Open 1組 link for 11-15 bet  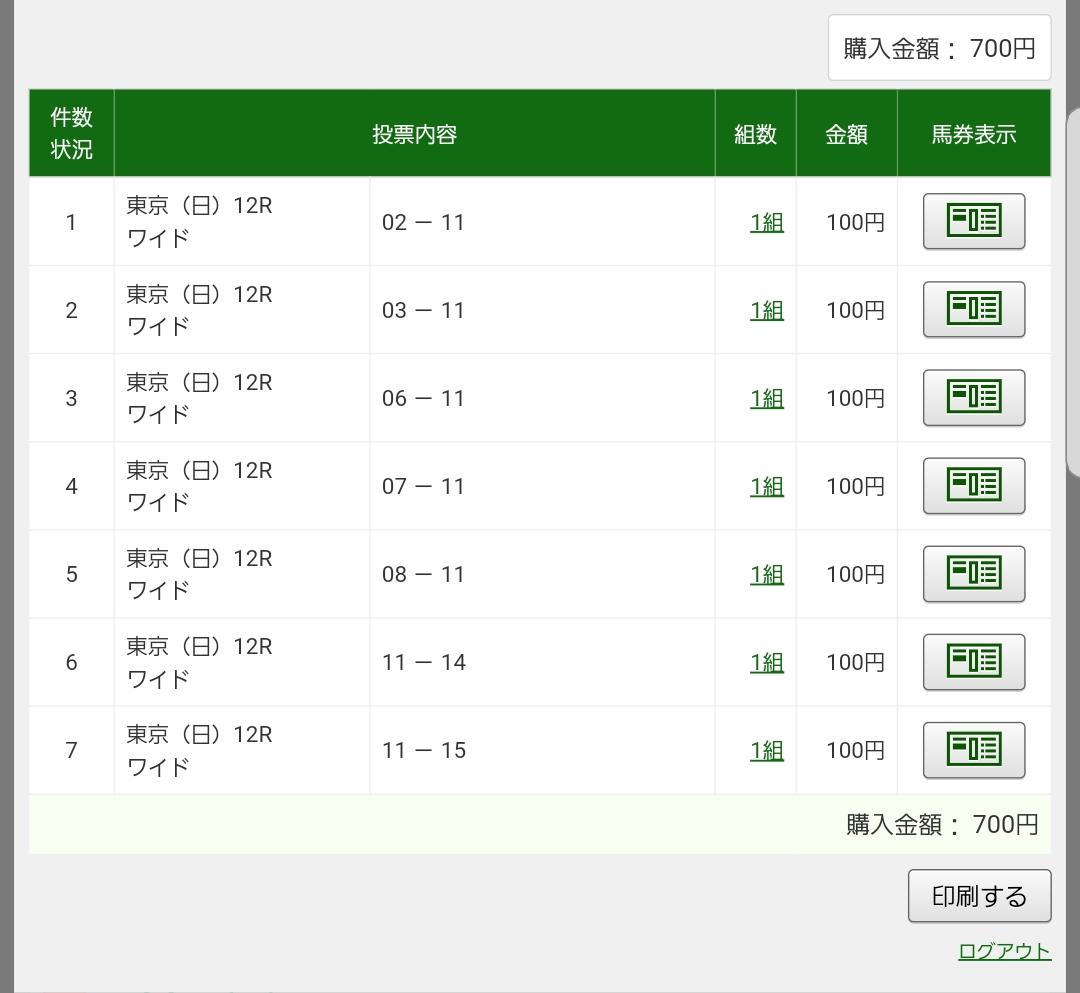(x=766, y=750)
